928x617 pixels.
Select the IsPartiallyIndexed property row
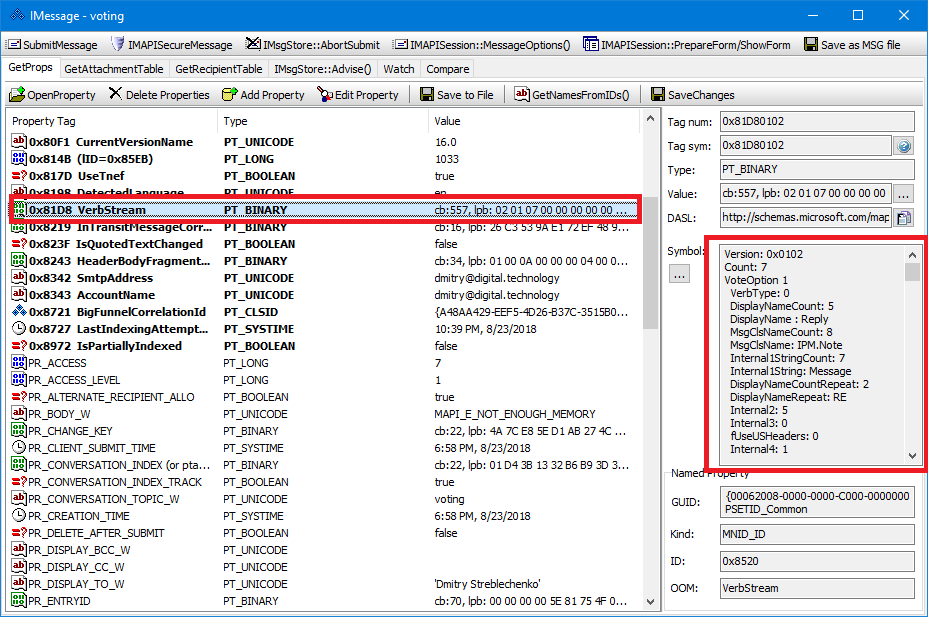click(x=324, y=346)
